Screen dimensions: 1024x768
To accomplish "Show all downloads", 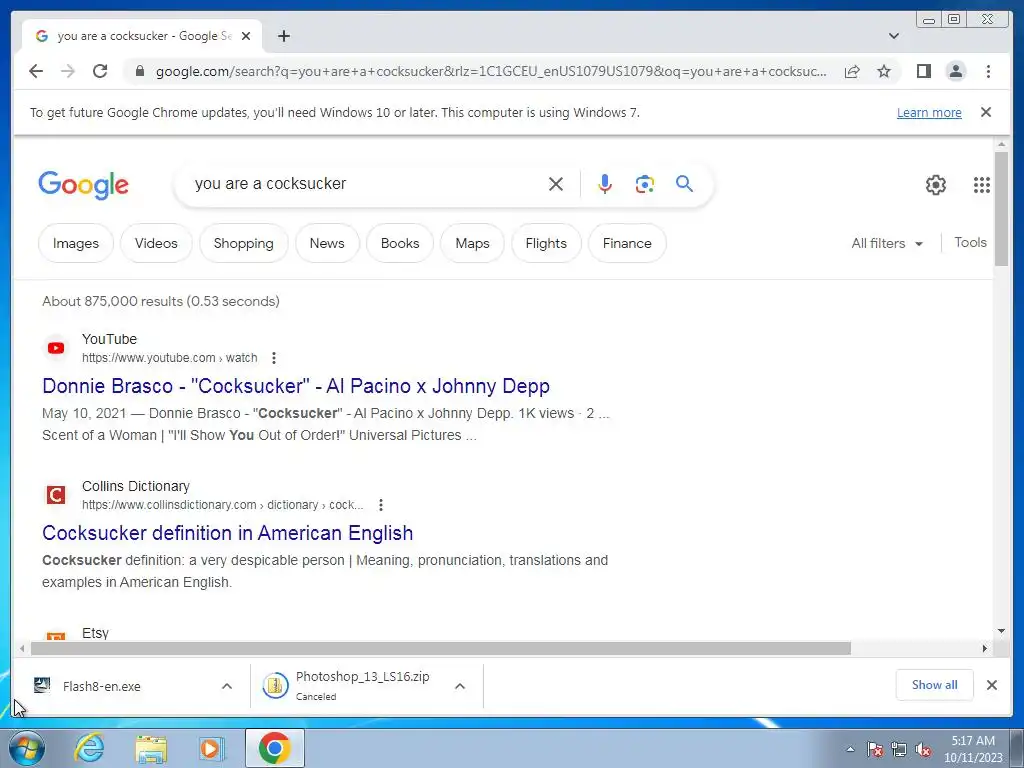I will (x=935, y=685).
